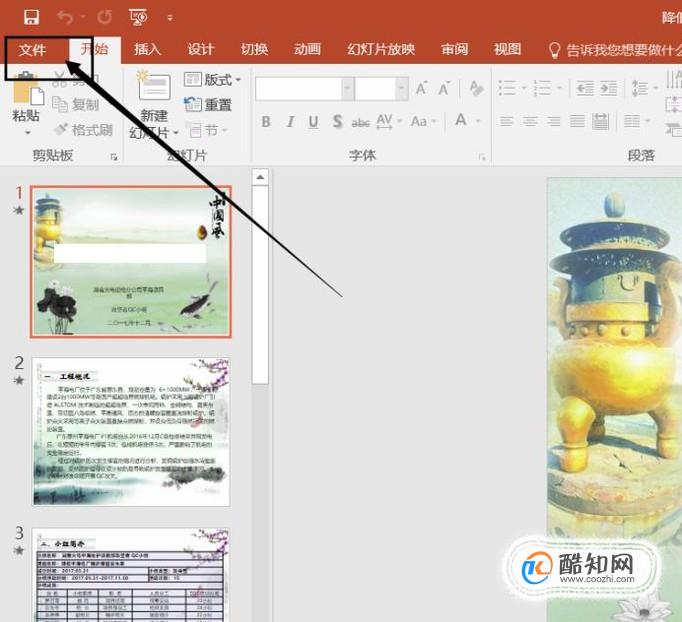Select slide 2 thumbnail 工程概况
This screenshot has width=682, height=622.
[x=131, y=432]
